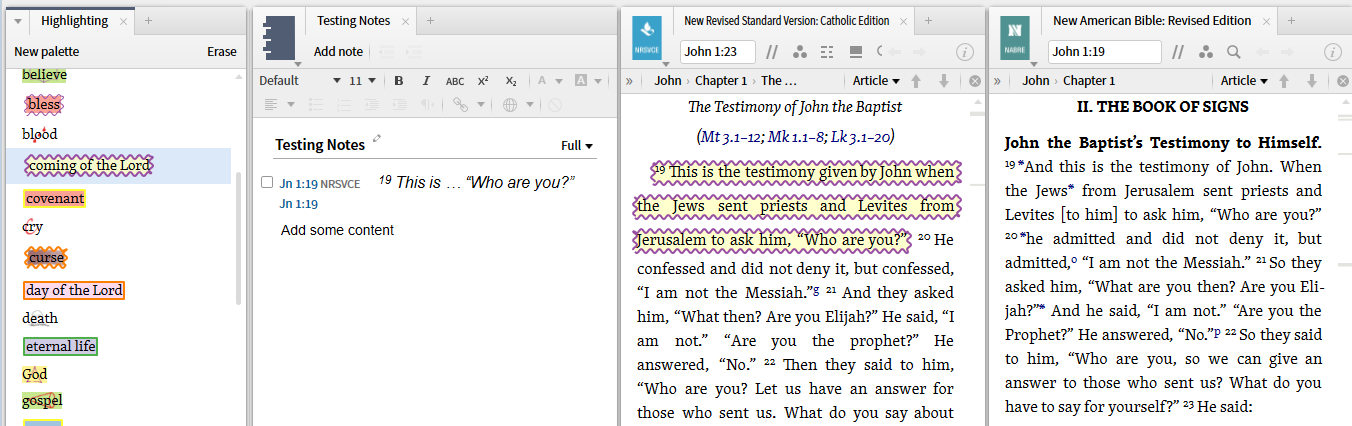Open the Article dropdown in NRSVCE panel
Viewport: 1352px width, 426px height.
coord(876,81)
